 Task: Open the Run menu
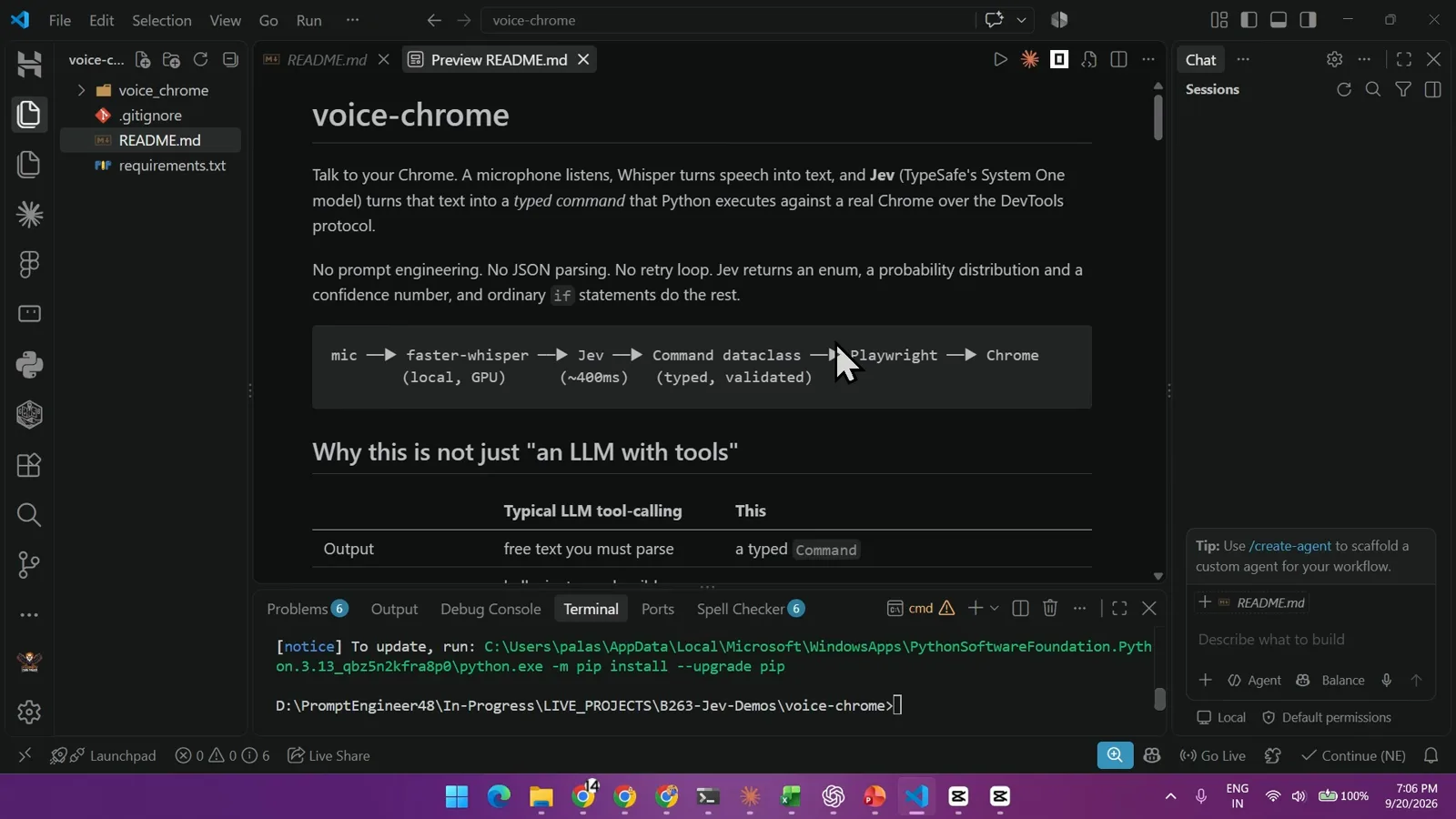[308, 20]
